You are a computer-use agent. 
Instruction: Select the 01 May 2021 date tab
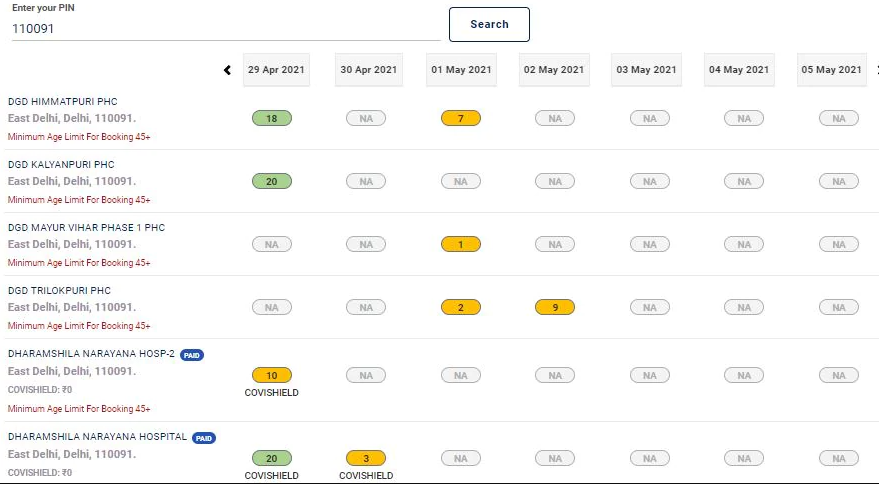click(461, 70)
